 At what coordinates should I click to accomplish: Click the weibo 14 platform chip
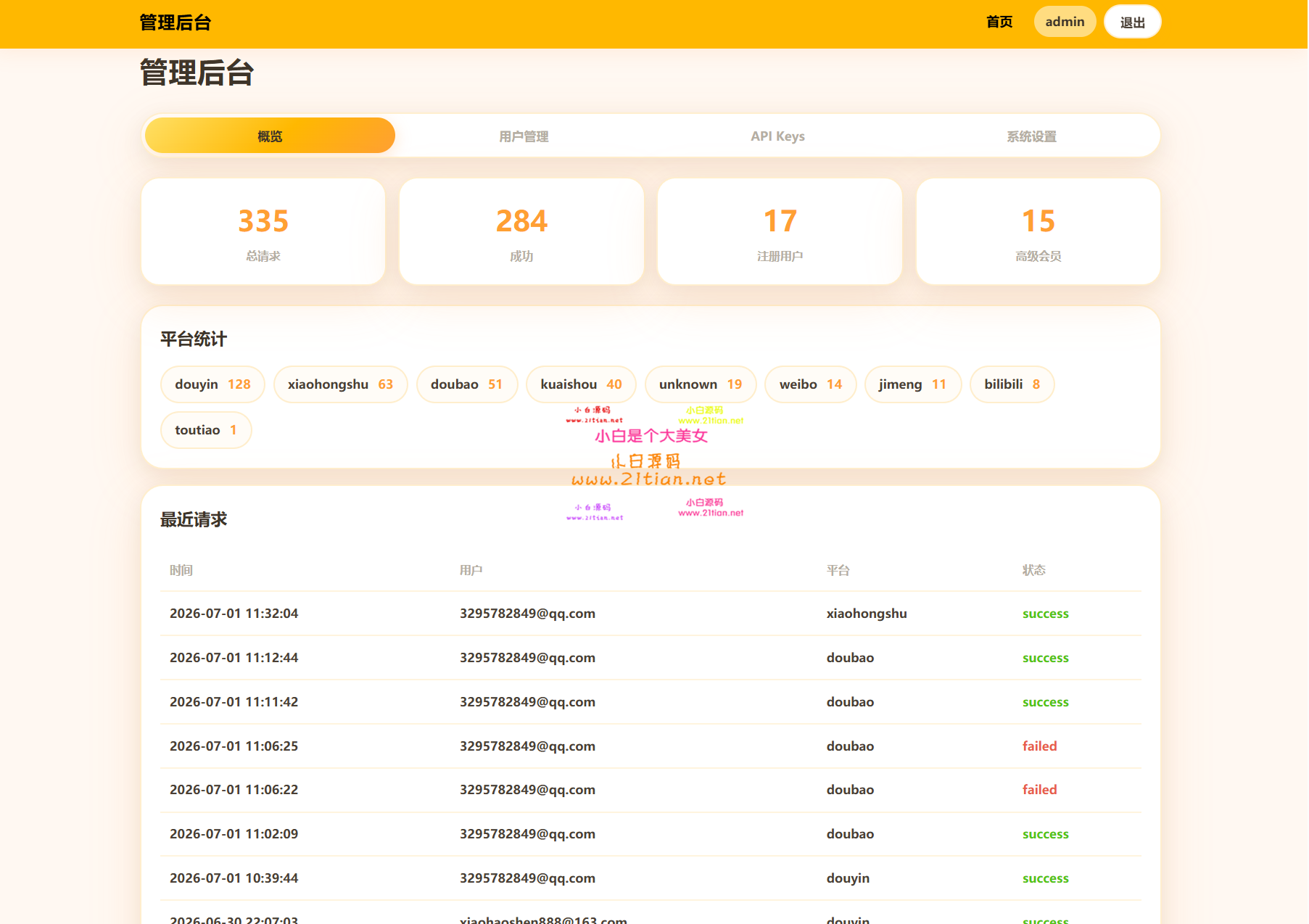811,384
